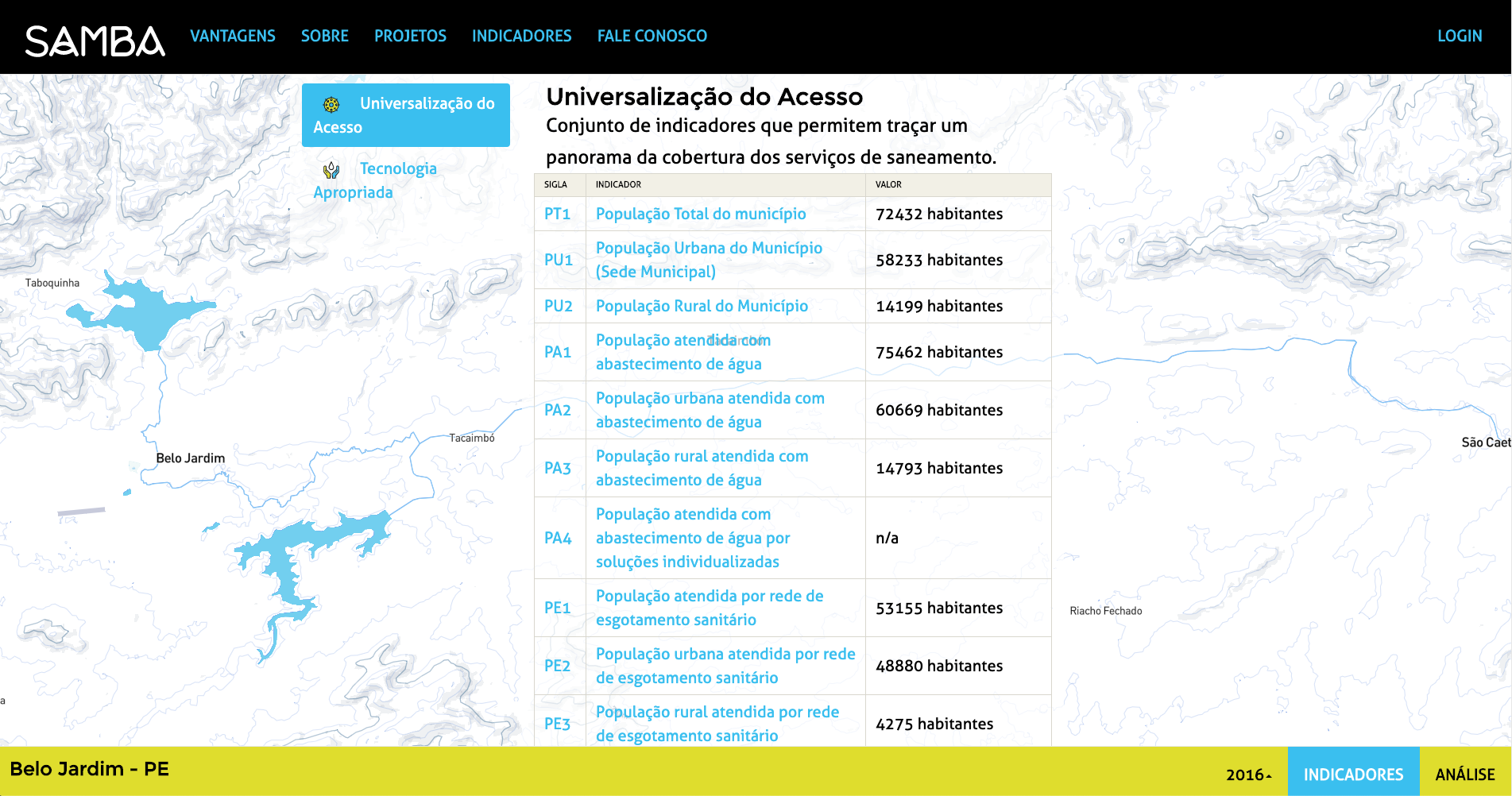Open the VANTAGENS menu item

coord(232,36)
